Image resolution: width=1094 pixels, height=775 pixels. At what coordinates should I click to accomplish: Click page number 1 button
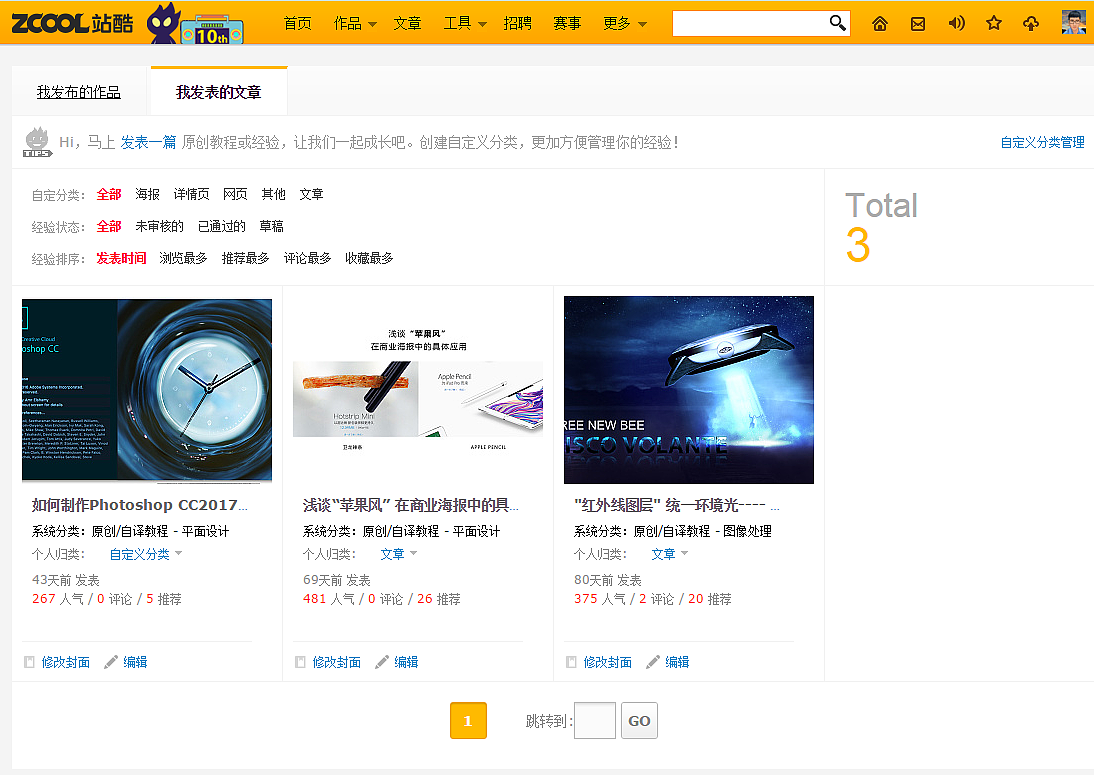[x=468, y=721]
